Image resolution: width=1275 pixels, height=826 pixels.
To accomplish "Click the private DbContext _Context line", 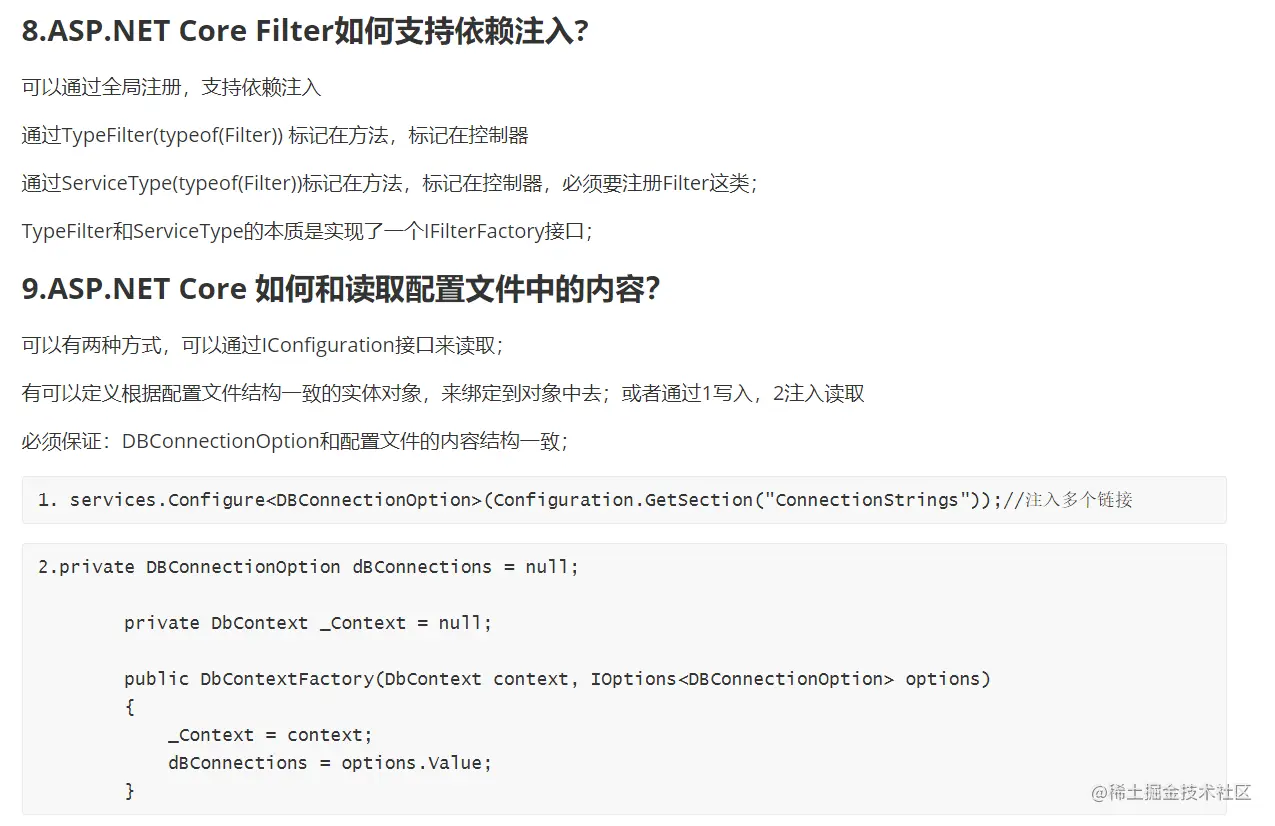I will pos(308,623).
